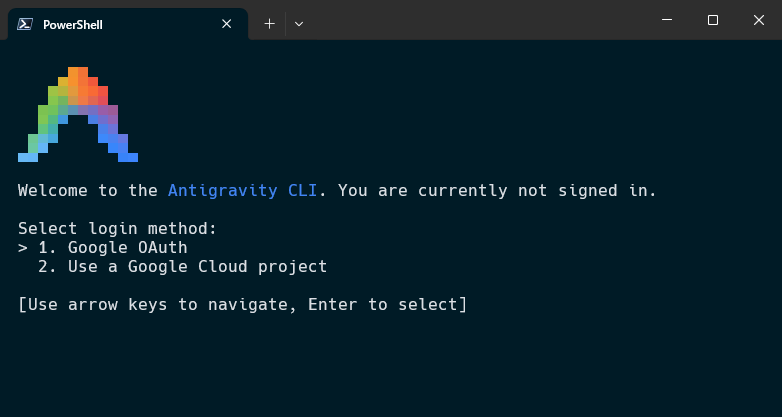Click the ">" selection marker before option 1
782x417 pixels.
(x=23, y=248)
